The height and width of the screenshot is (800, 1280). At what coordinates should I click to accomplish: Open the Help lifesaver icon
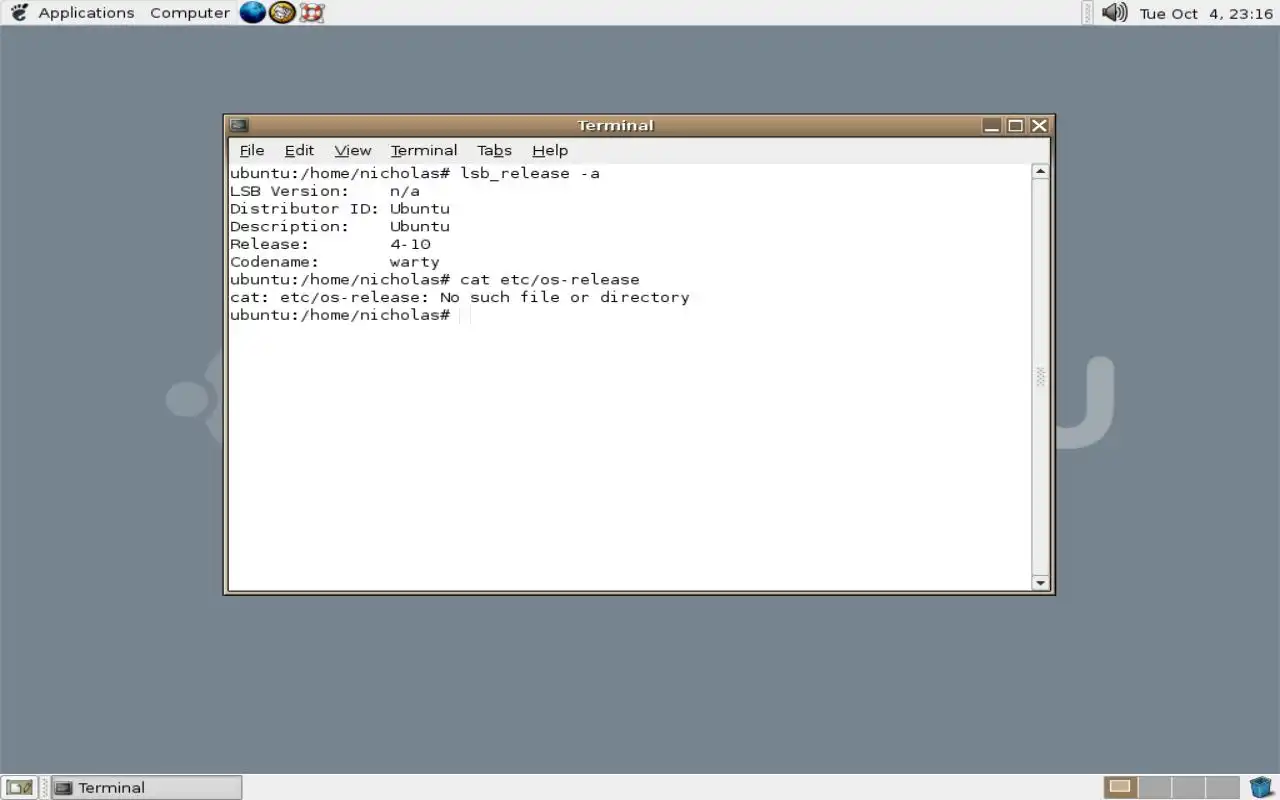[312, 13]
